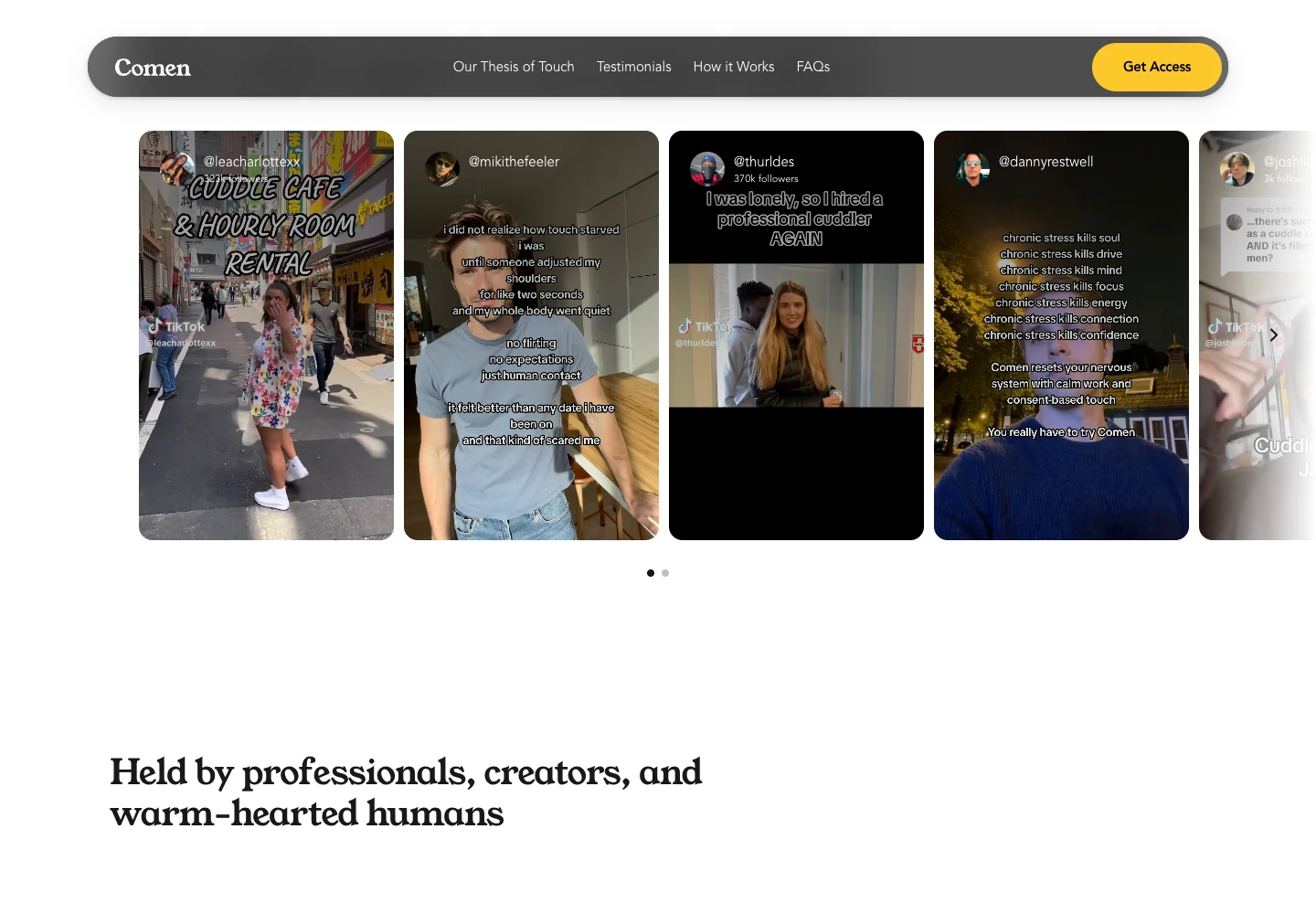
Task: Open the @leacharlottexx video card
Action: (x=266, y=335)
